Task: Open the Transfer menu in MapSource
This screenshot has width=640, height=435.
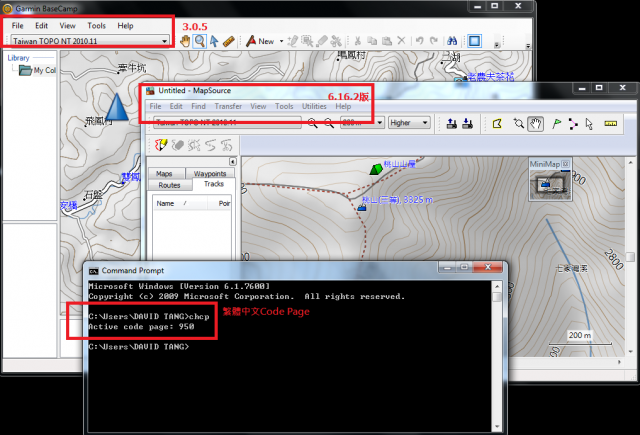Action: tap(228, 106)
